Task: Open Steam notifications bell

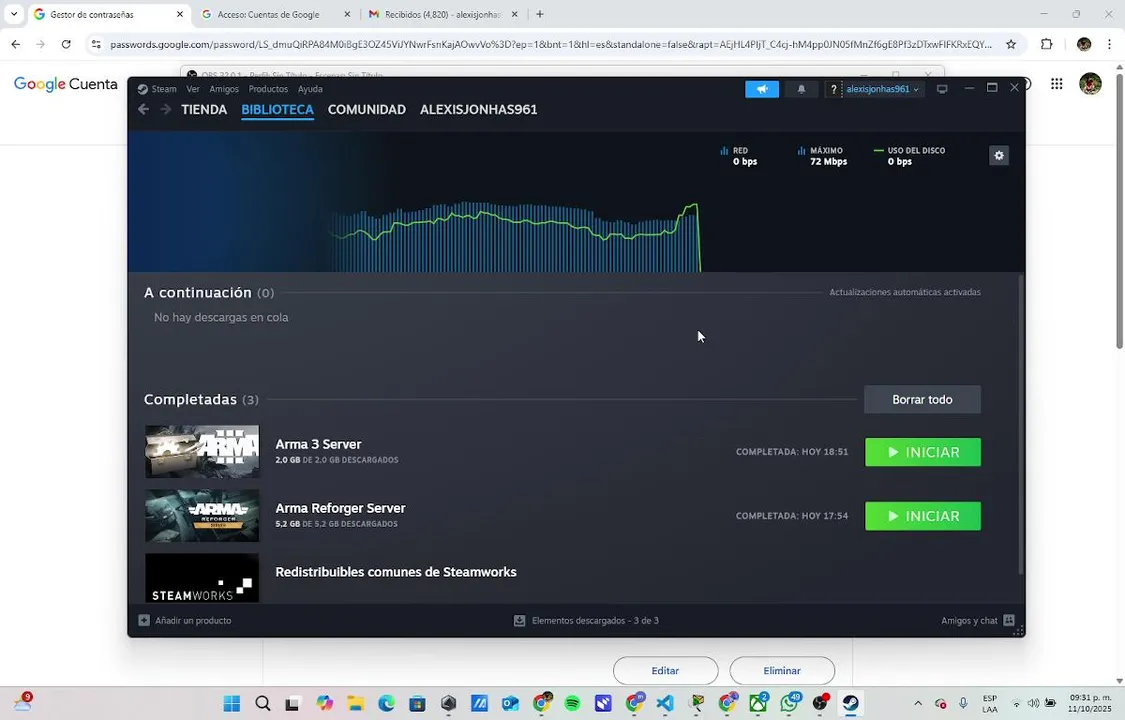Action: tap(801, 89)
